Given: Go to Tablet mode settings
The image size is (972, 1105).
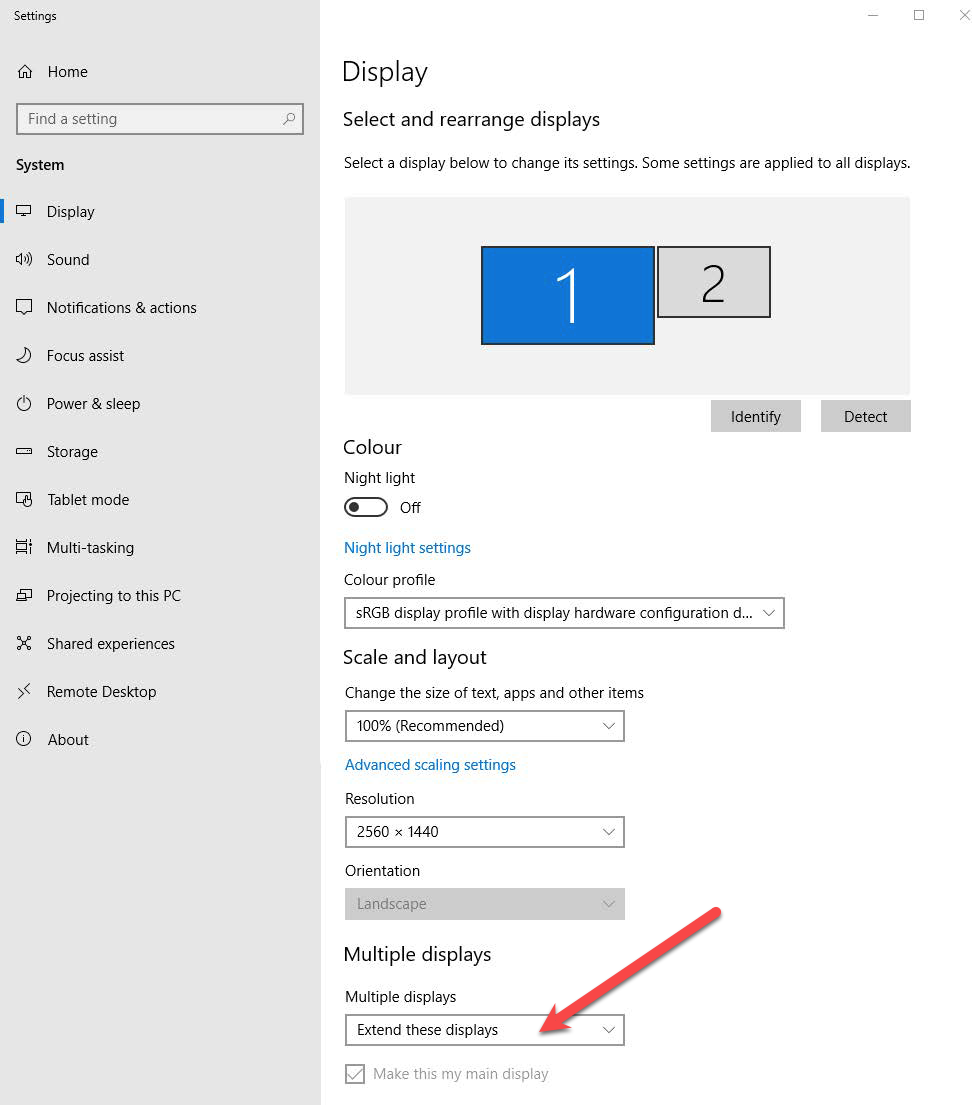Looking at the screenshot, I should [88, 500].
